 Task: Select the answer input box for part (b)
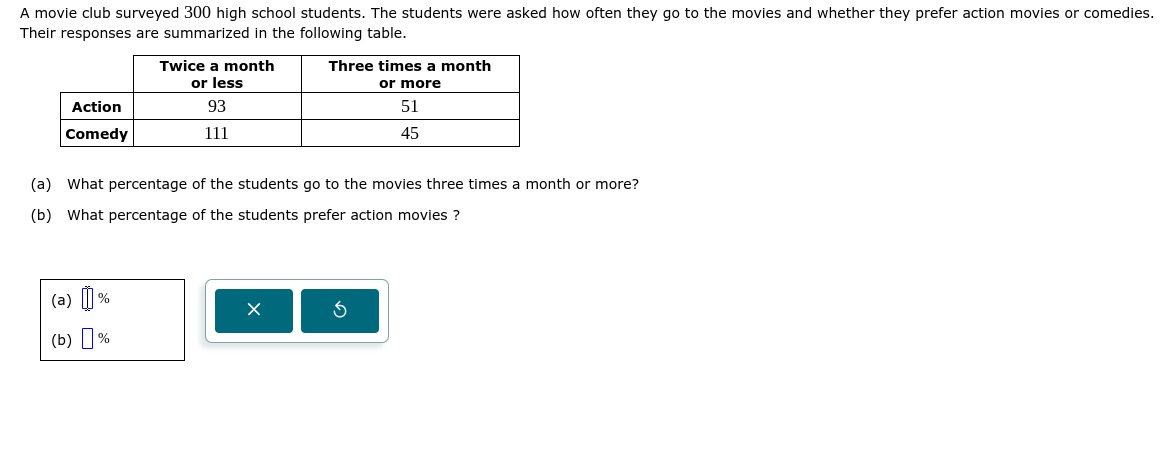click(x=87, y=339)
